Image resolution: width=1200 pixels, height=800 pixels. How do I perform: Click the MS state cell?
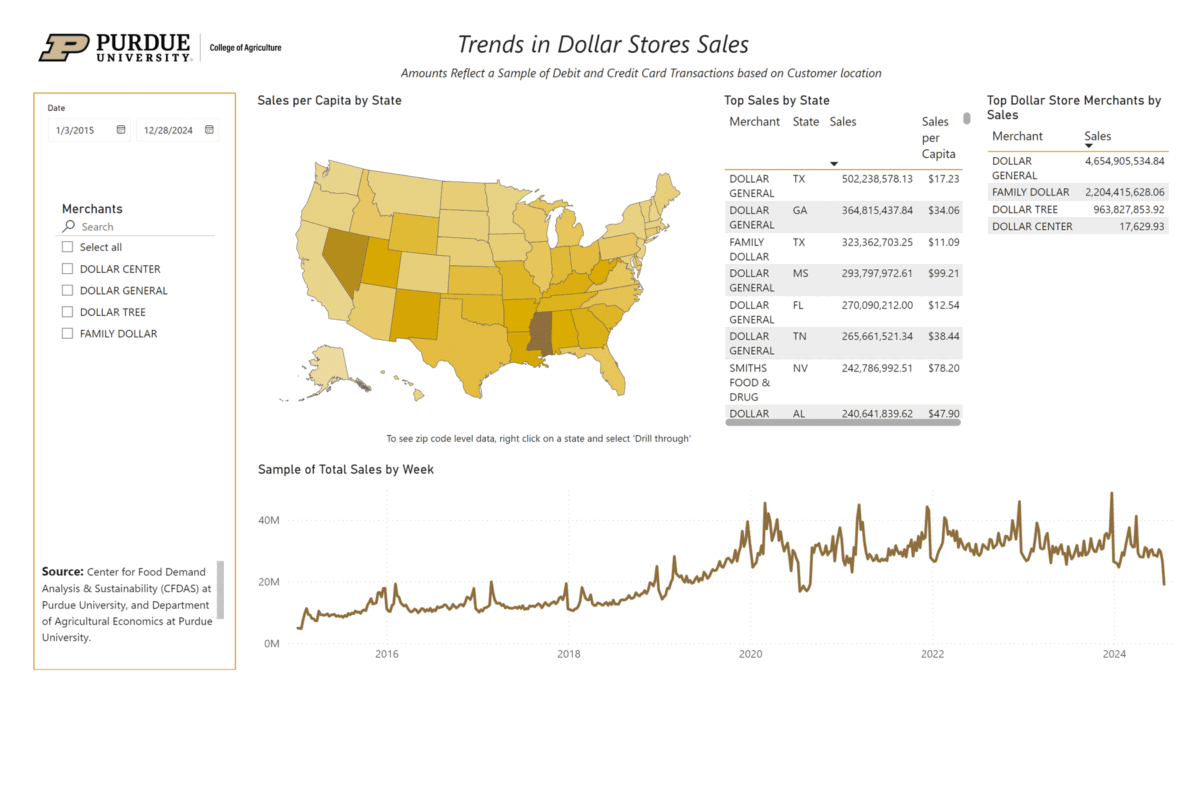[x=800, y=273]
